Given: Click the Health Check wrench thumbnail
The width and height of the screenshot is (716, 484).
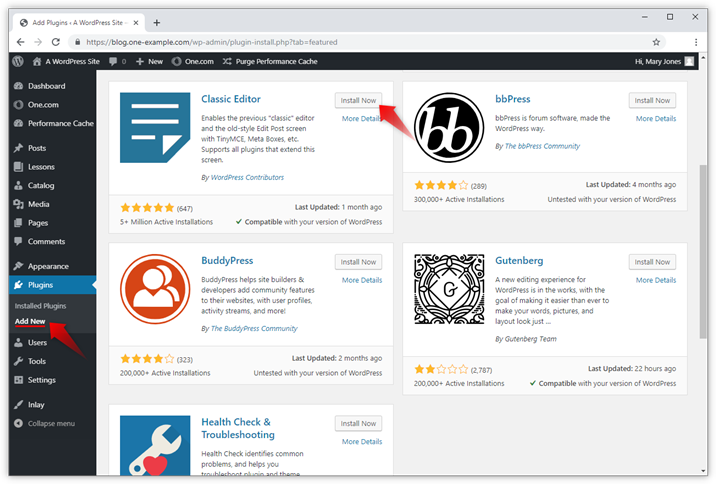Looking at the screenshot, I should (x=155, y=445).
